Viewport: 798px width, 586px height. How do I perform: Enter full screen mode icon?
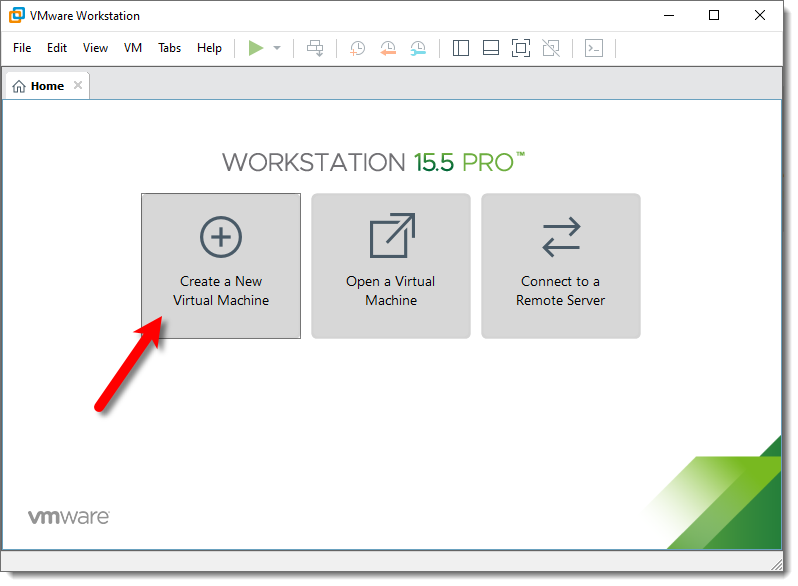[x=520, y=48]
